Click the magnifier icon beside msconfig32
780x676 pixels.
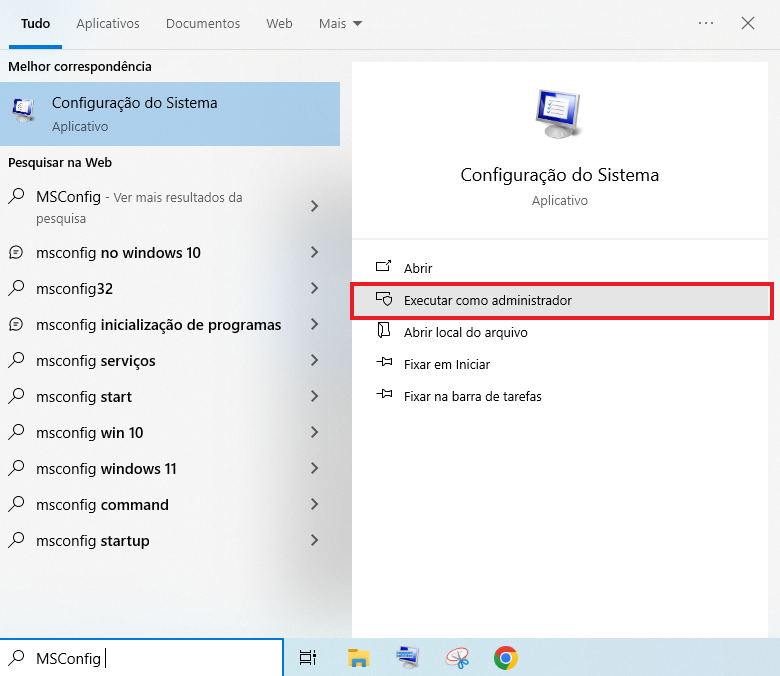(x=16, y=288)
